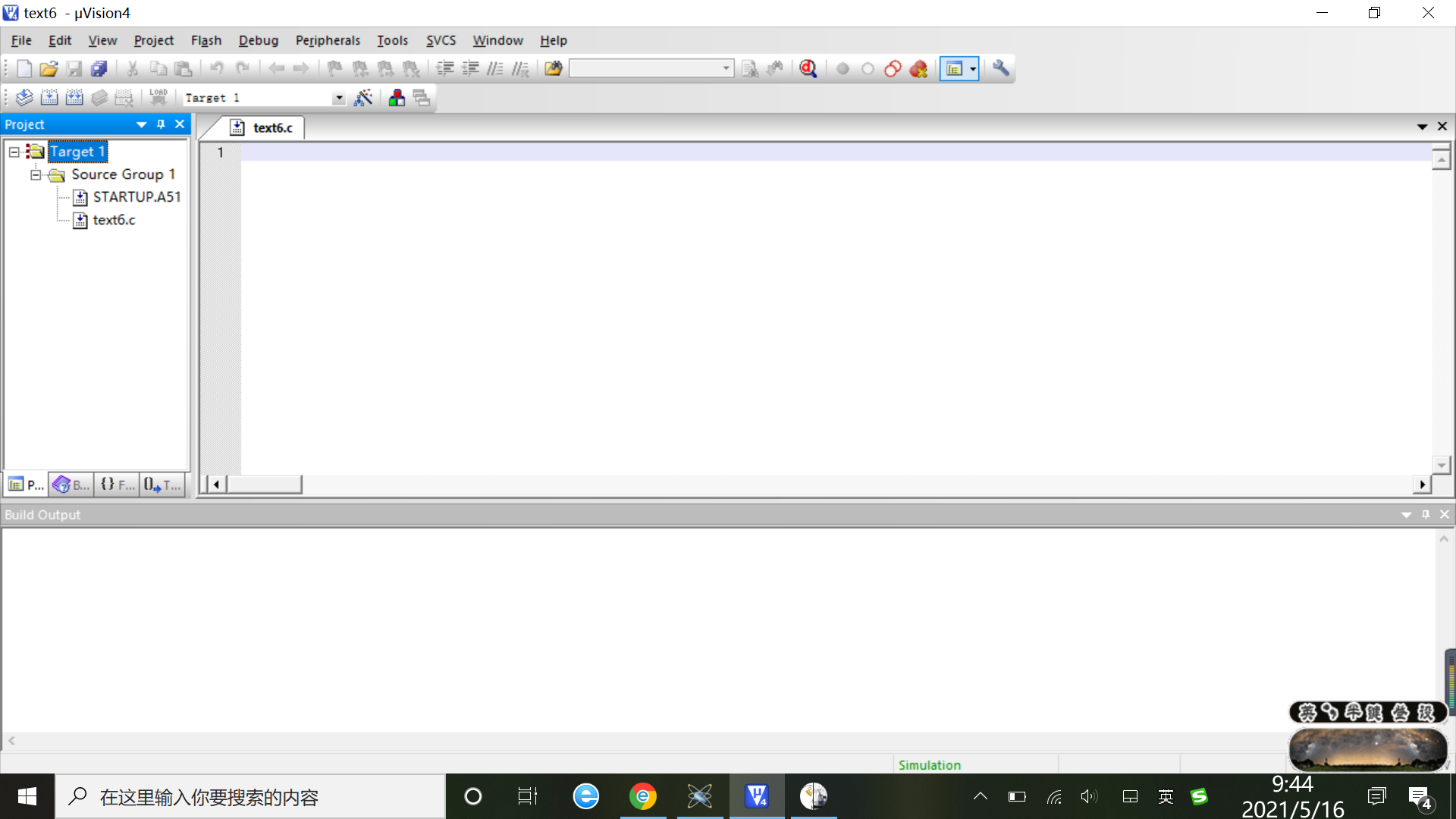The width and height of the screenshot is (1456, 819).
Task: Click the Translate current file icon
Action: pos(24,98)
